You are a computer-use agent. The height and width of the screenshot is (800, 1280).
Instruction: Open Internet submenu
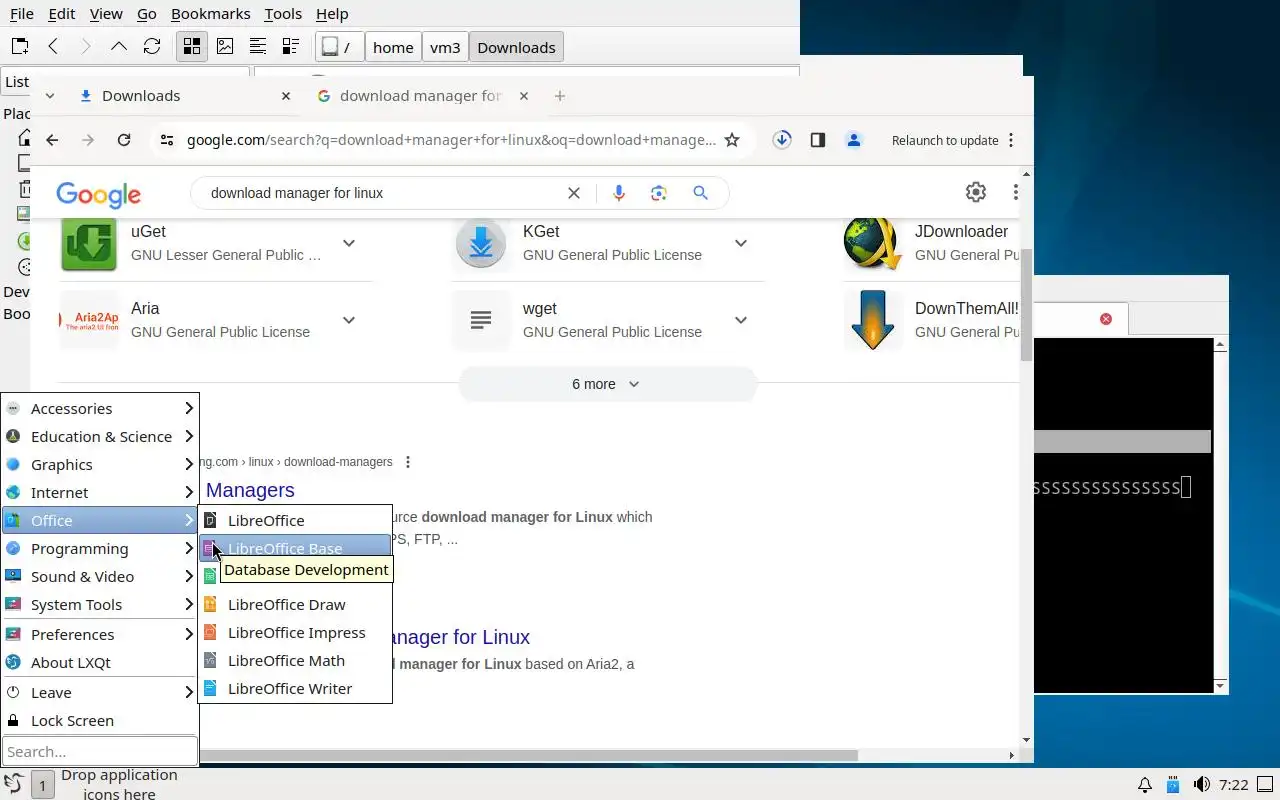tap(100, 492)
